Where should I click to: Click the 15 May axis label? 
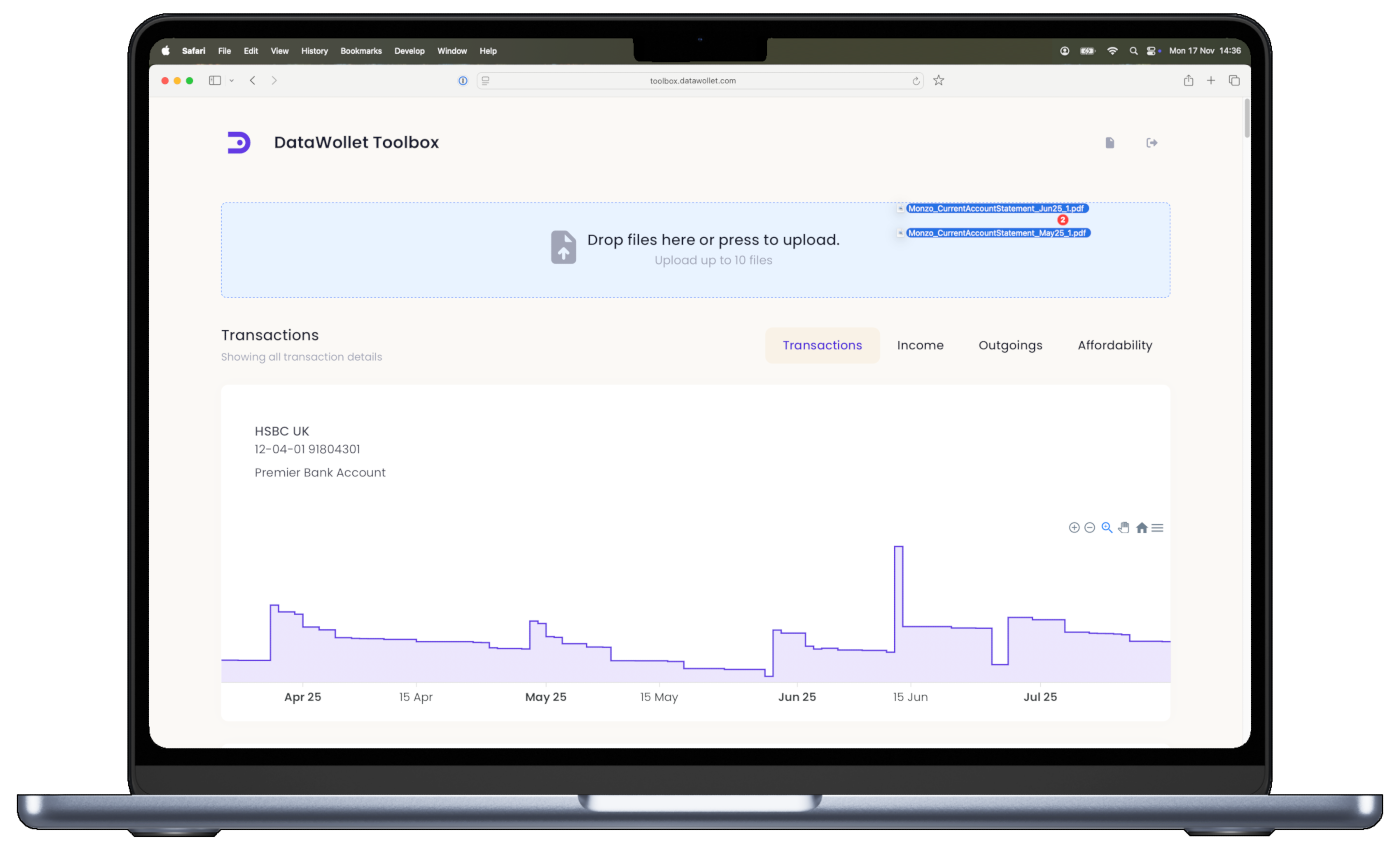tap(659, 697)
